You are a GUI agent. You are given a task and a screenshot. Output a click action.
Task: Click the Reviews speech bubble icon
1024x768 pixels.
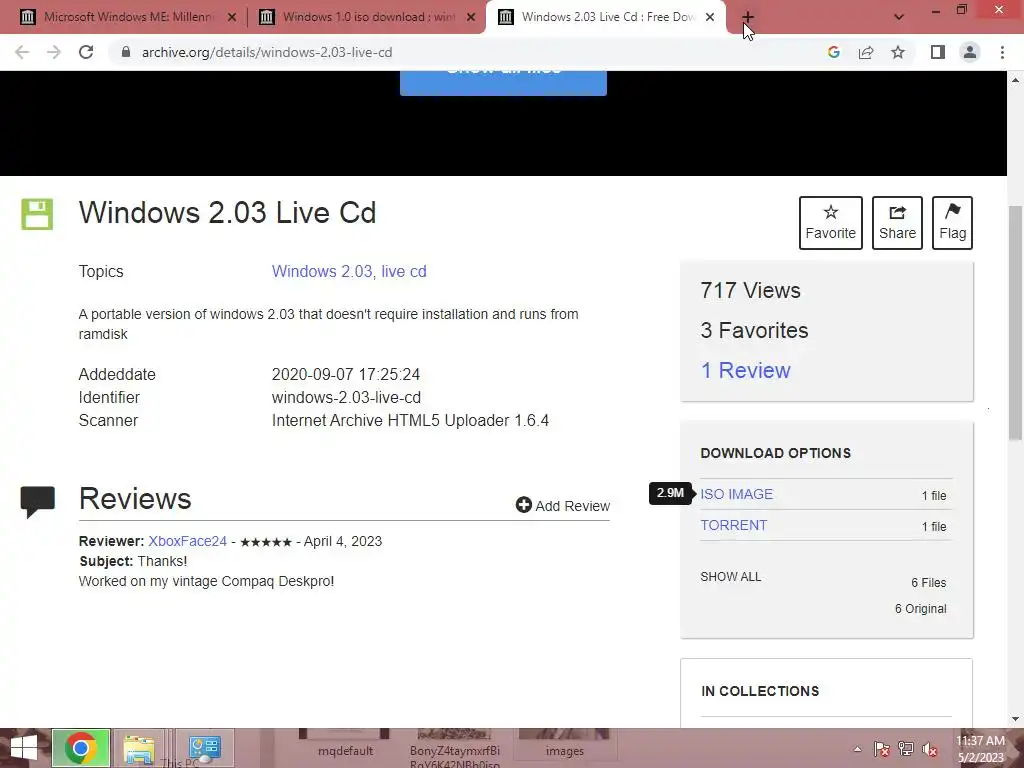pyautogui.click(x=38, y=502)
